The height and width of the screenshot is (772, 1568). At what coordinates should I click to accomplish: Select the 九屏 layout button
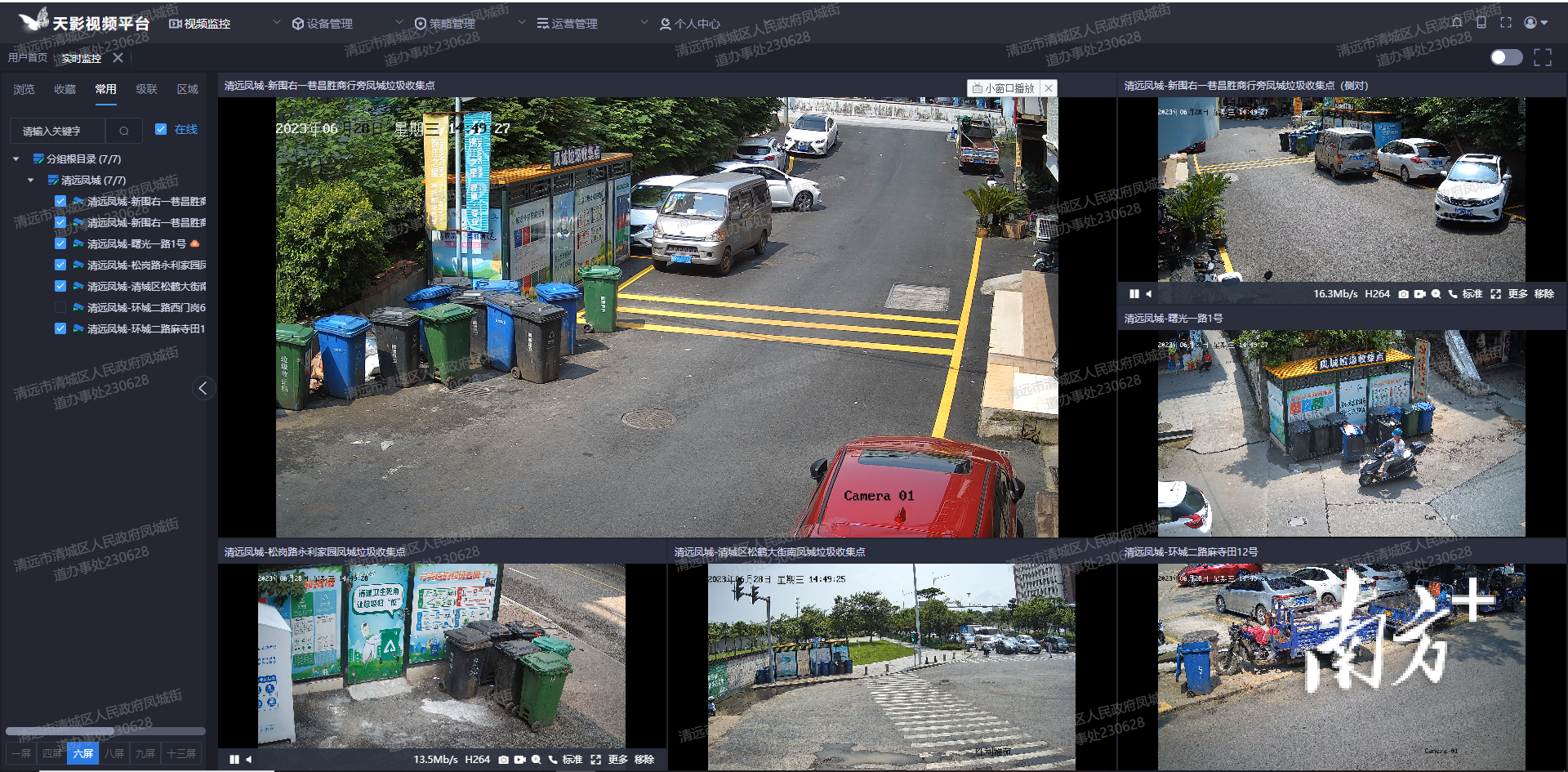pos(145,753)
